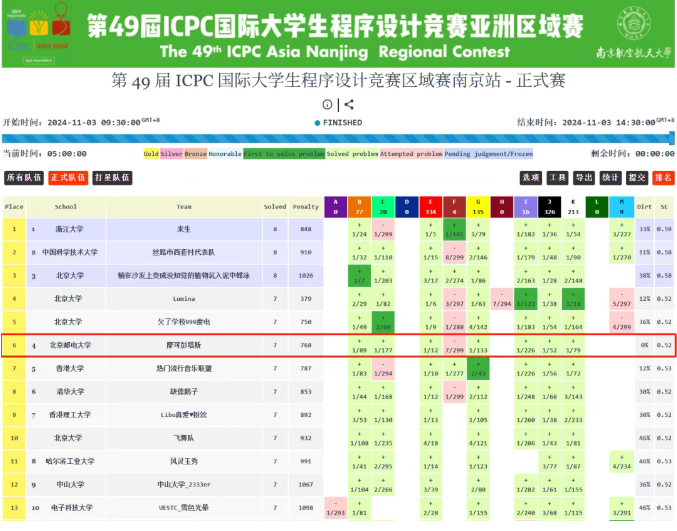Screen dimensions: 677x531
Task: Click team name Lumina
Action: pos(184,299)
